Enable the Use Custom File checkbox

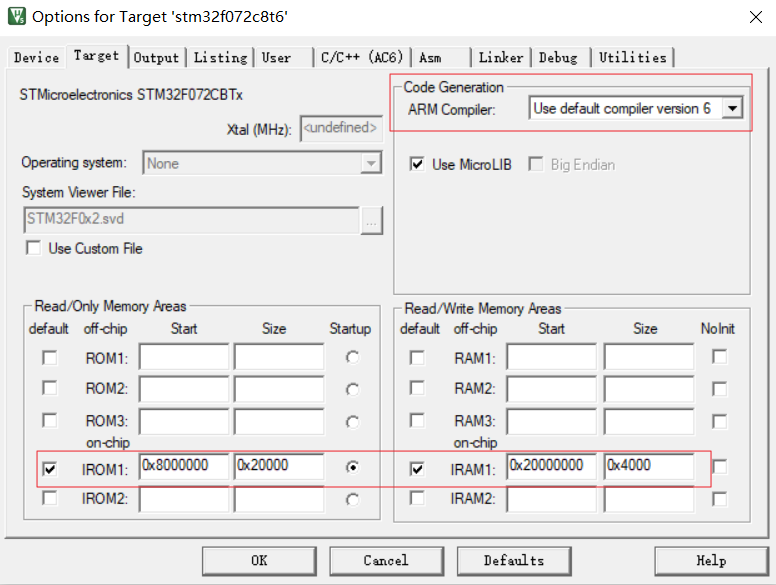[34, 247]
